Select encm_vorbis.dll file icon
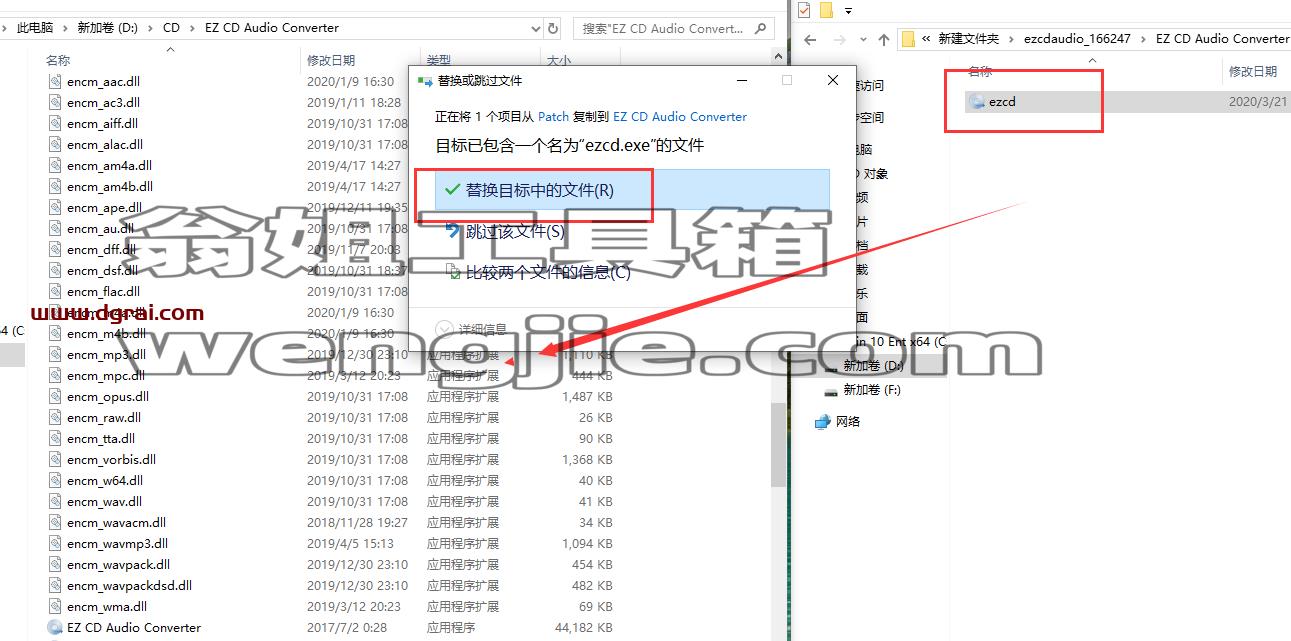Image resolution: width=1291 pixels, height=641 pixels. point(54,460)
